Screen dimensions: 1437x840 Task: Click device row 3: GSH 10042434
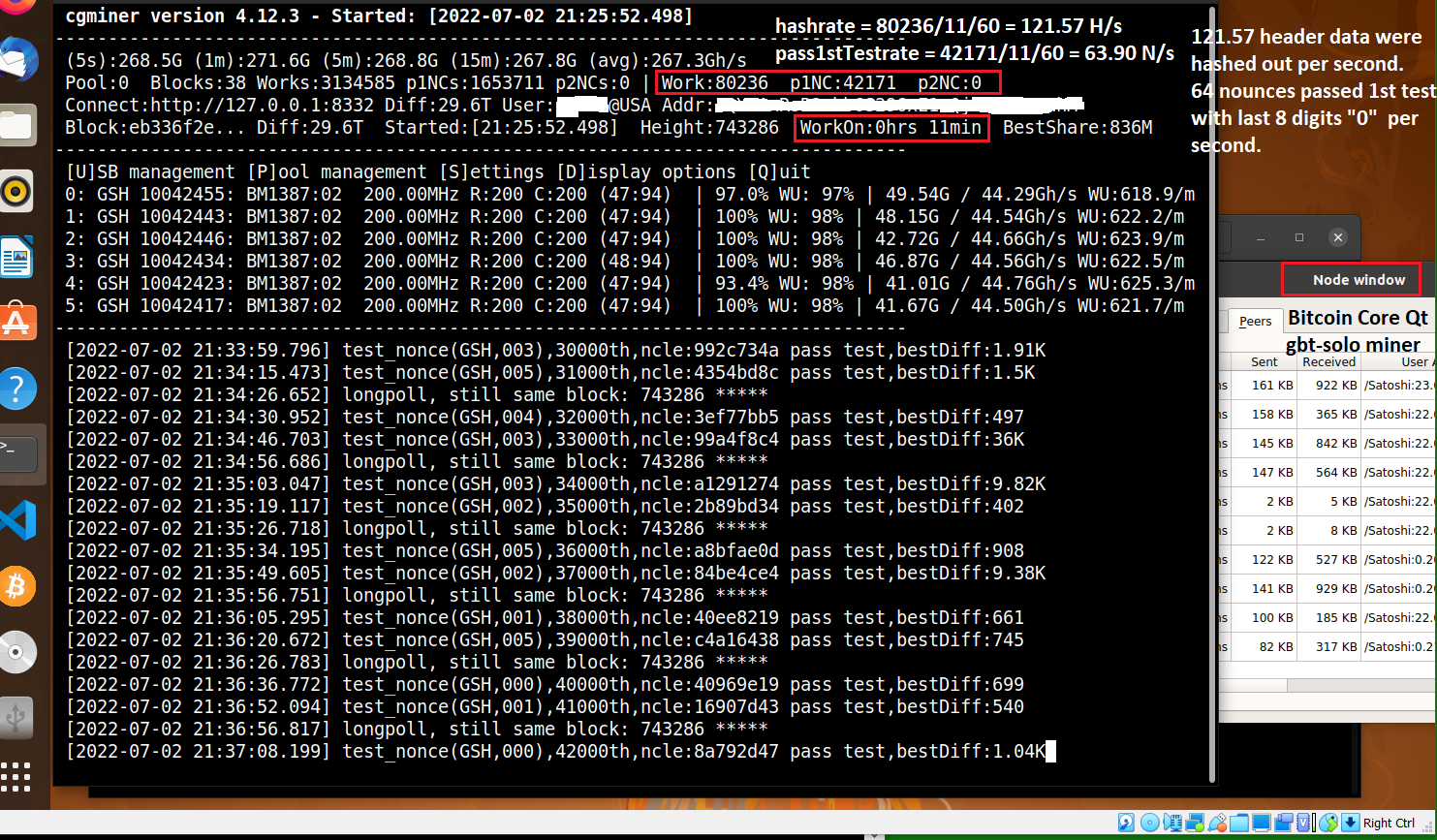pos(625,261)
